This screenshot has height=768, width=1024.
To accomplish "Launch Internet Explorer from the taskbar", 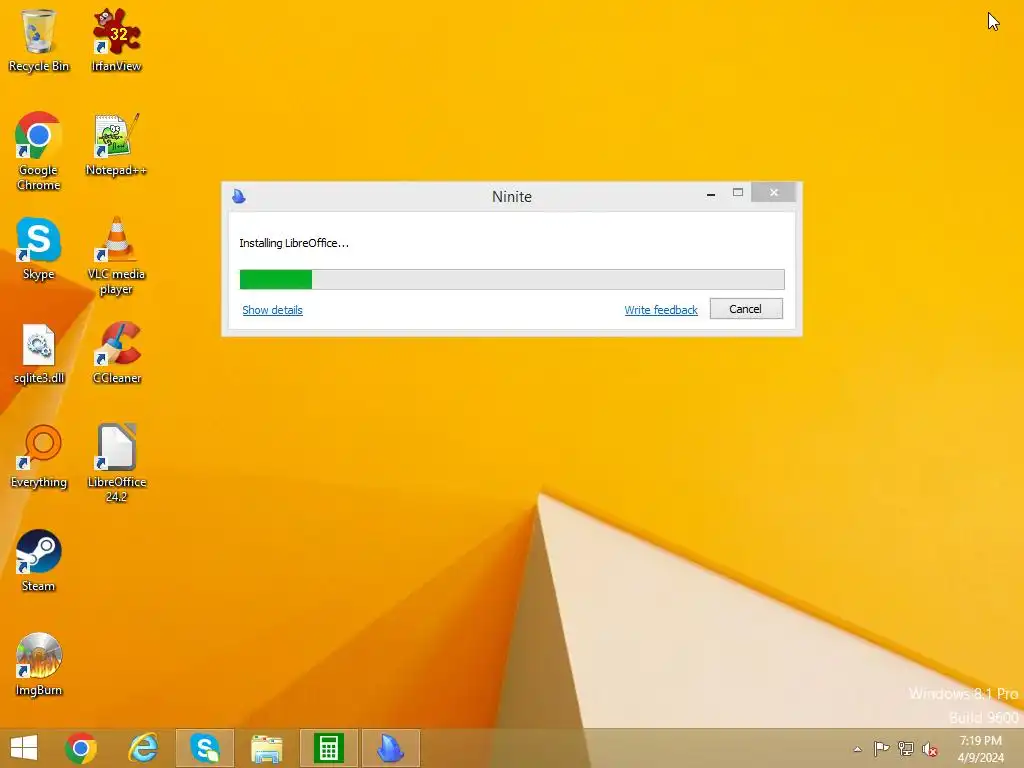I will [143, 748].
